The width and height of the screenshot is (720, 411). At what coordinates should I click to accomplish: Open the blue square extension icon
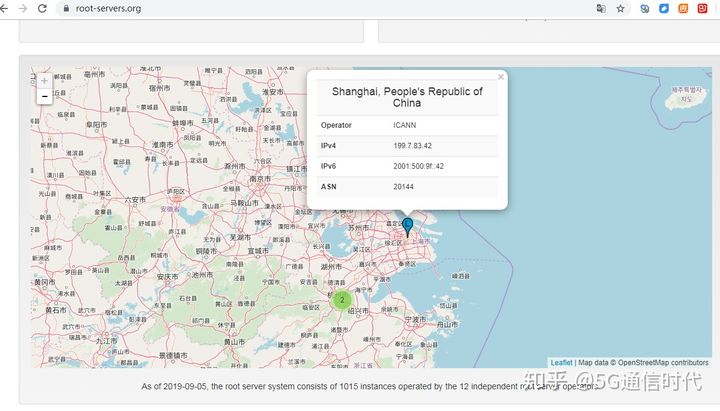tap(664, 8)
